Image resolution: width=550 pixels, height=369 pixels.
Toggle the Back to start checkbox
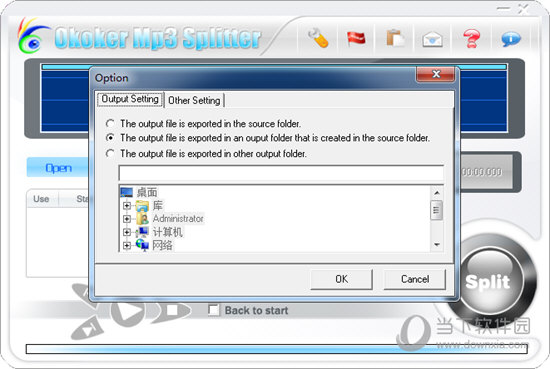pos(213,310)
